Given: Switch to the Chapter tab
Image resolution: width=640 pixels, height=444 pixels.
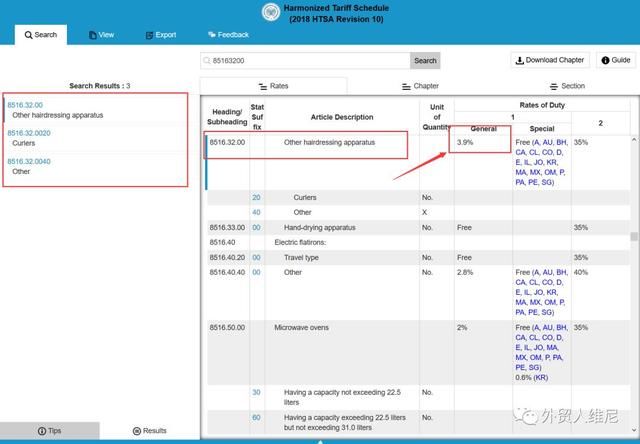Looking at the screenshot, I should coord(420,86).
